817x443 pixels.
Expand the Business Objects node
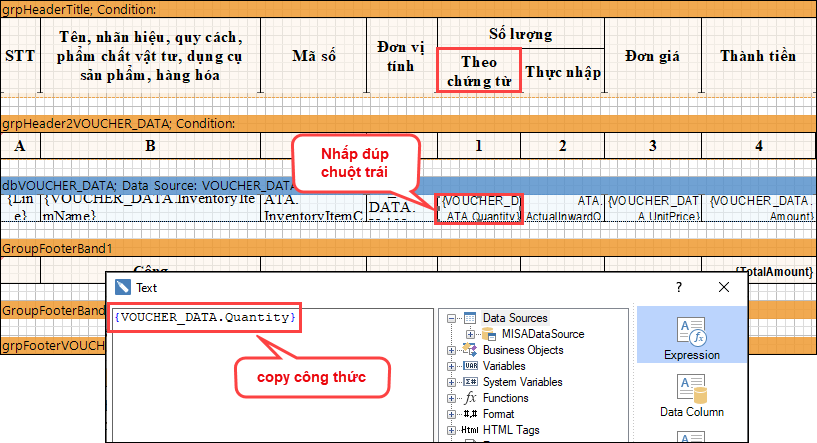[453, 350]
